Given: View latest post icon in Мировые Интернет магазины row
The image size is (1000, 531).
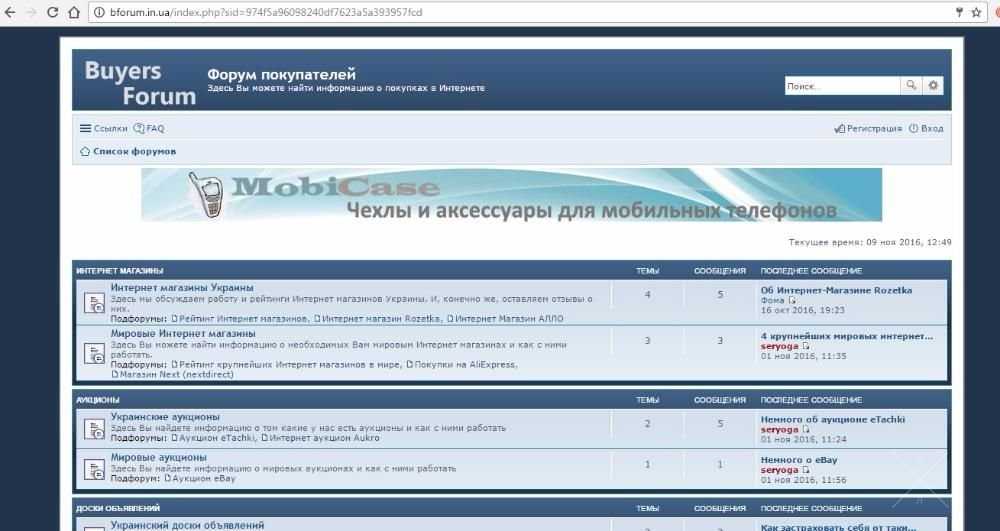Looking at the screenshot, I should (x=805, y=346).
